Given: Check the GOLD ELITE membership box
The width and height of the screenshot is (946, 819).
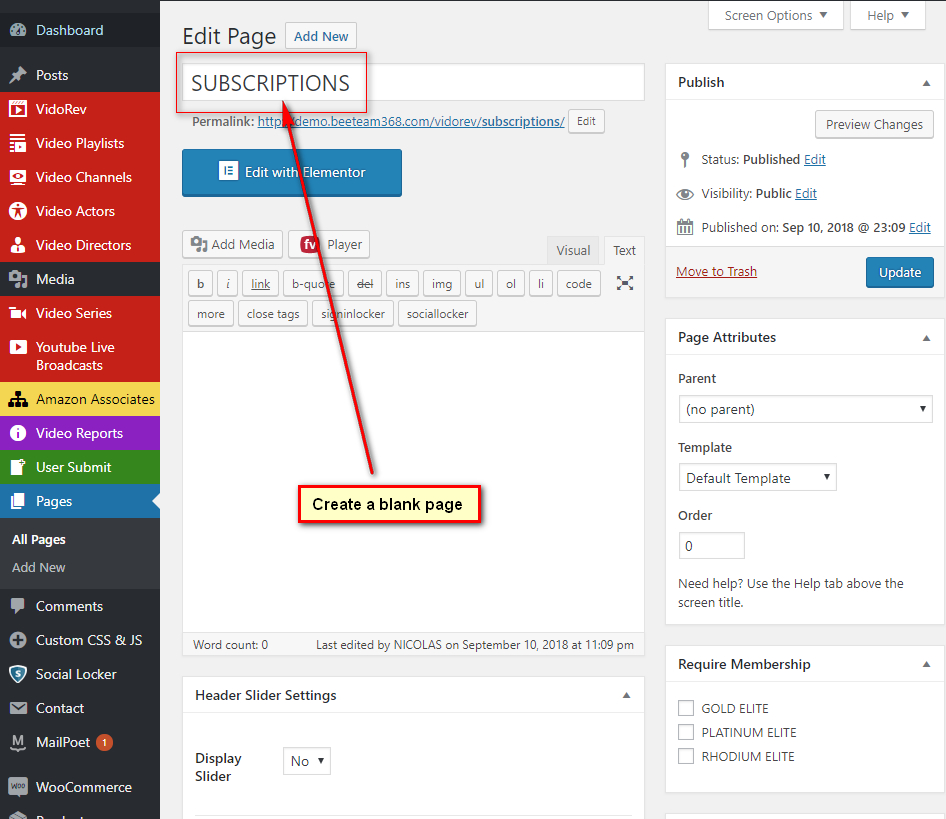Looking at the screenshot, I should 686,708.
